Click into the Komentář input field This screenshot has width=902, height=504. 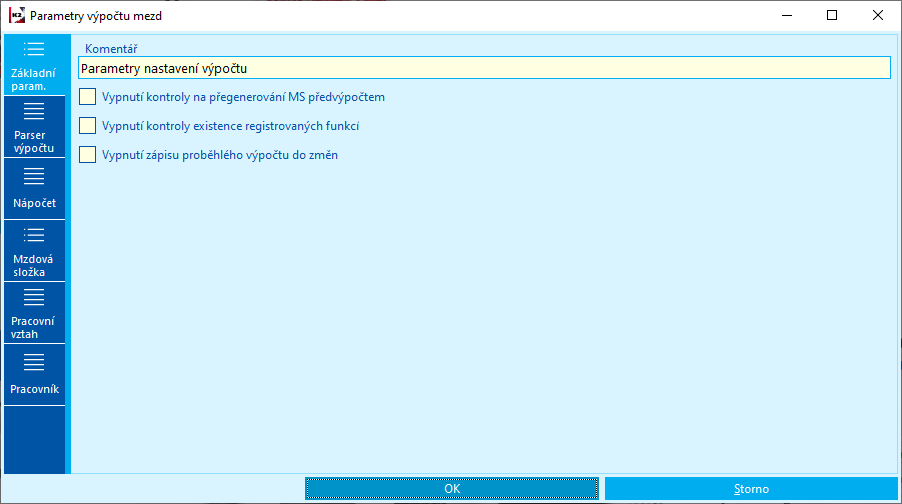[x=484, y=68]
